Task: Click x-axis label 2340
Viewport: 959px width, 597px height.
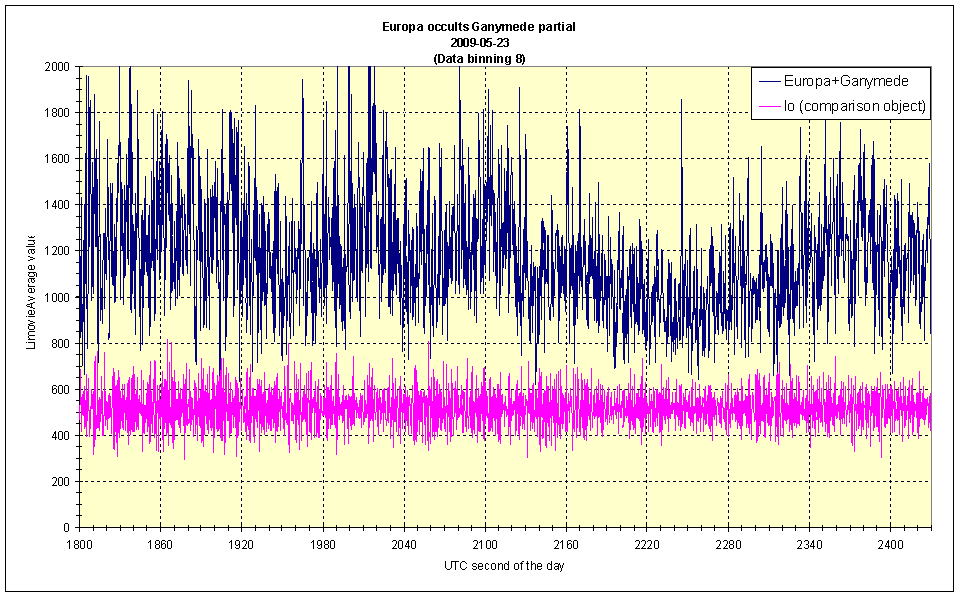Action: click(809, 545)
